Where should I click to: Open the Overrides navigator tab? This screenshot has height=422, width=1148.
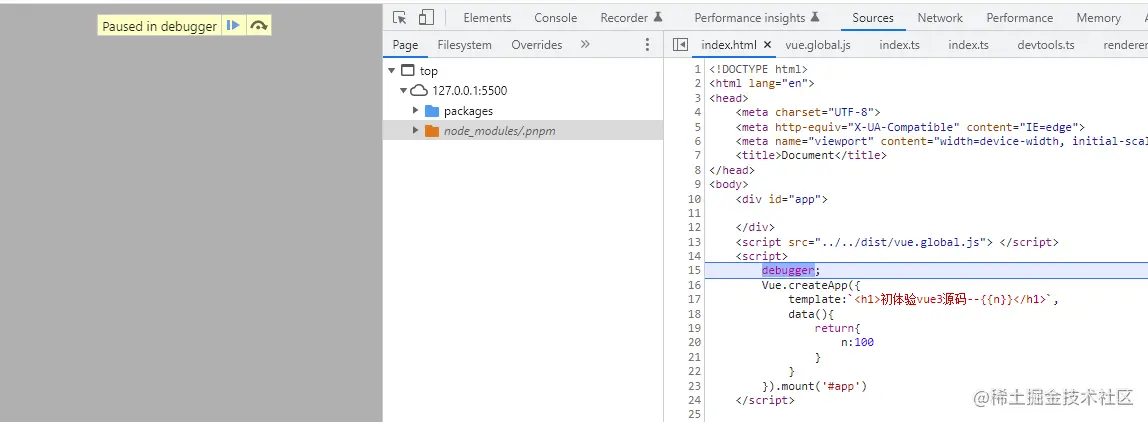537,45
